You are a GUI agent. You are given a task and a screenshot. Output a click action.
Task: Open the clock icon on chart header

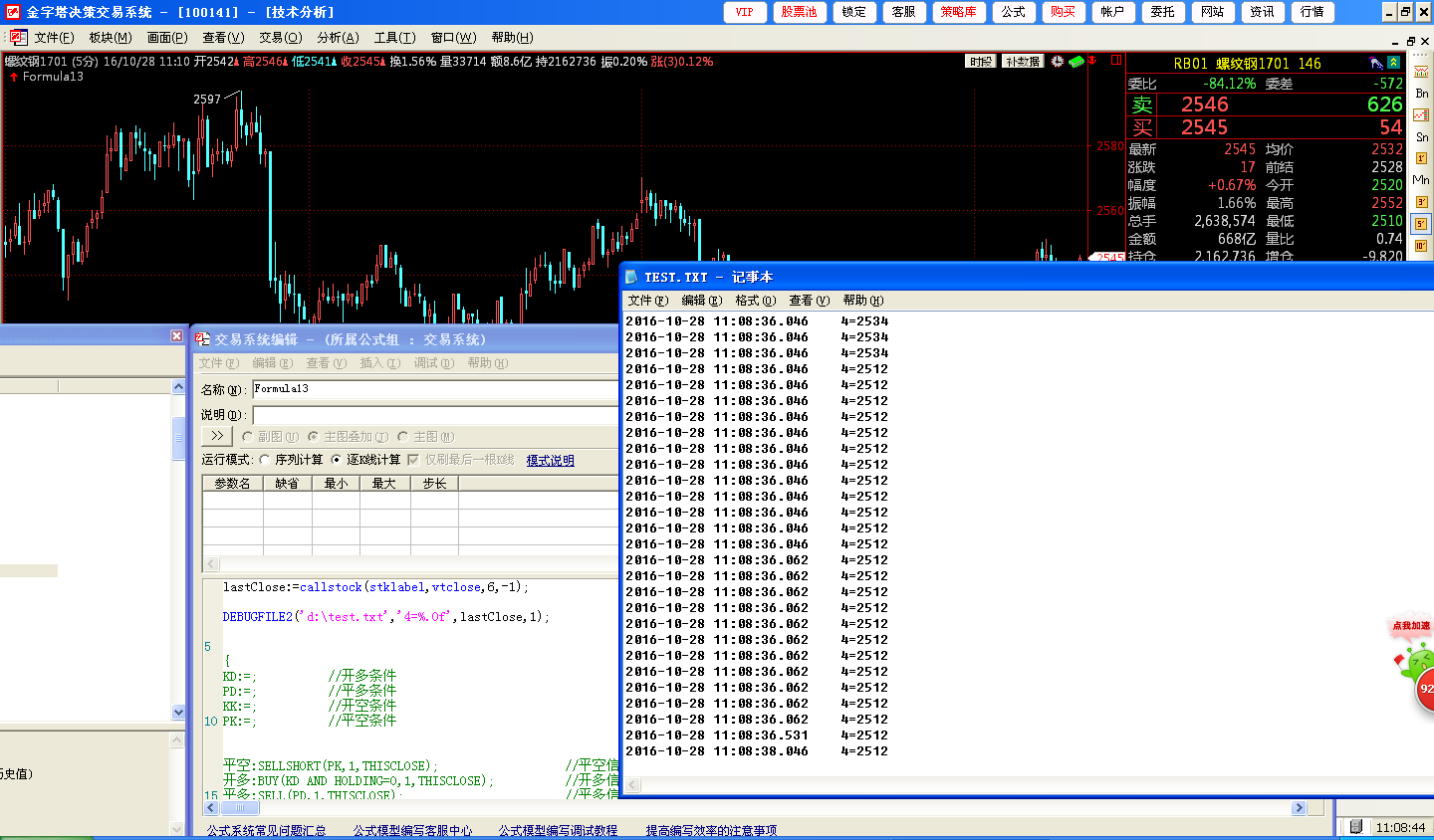[1058, 62]
